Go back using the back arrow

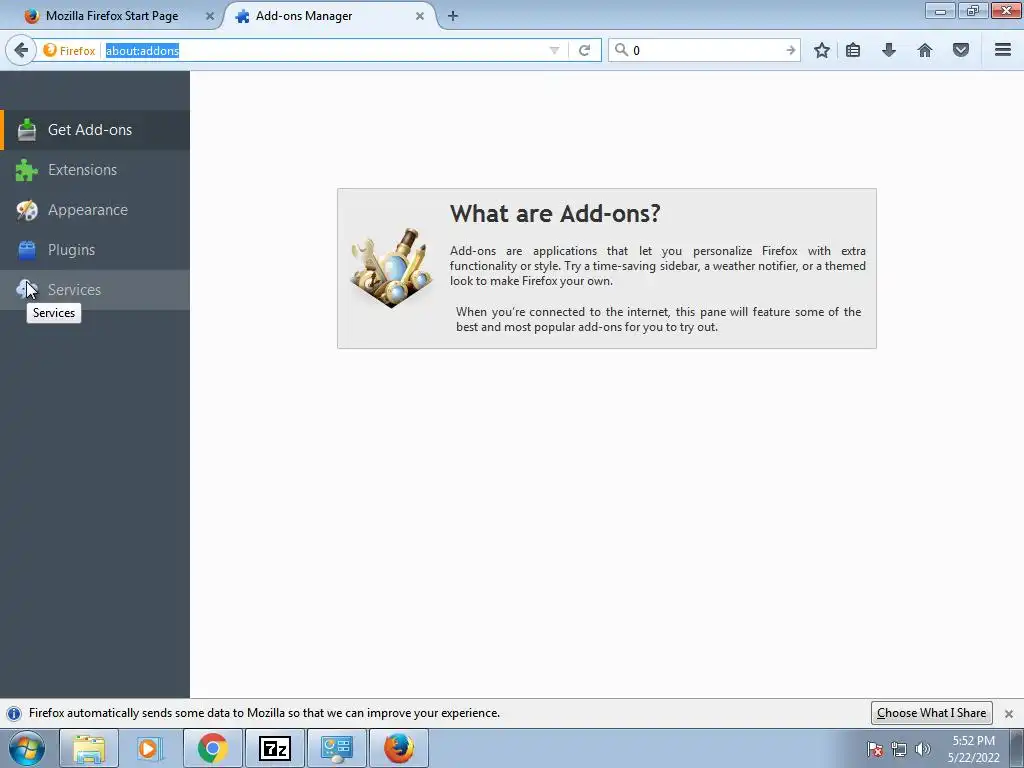coord(22,50)
